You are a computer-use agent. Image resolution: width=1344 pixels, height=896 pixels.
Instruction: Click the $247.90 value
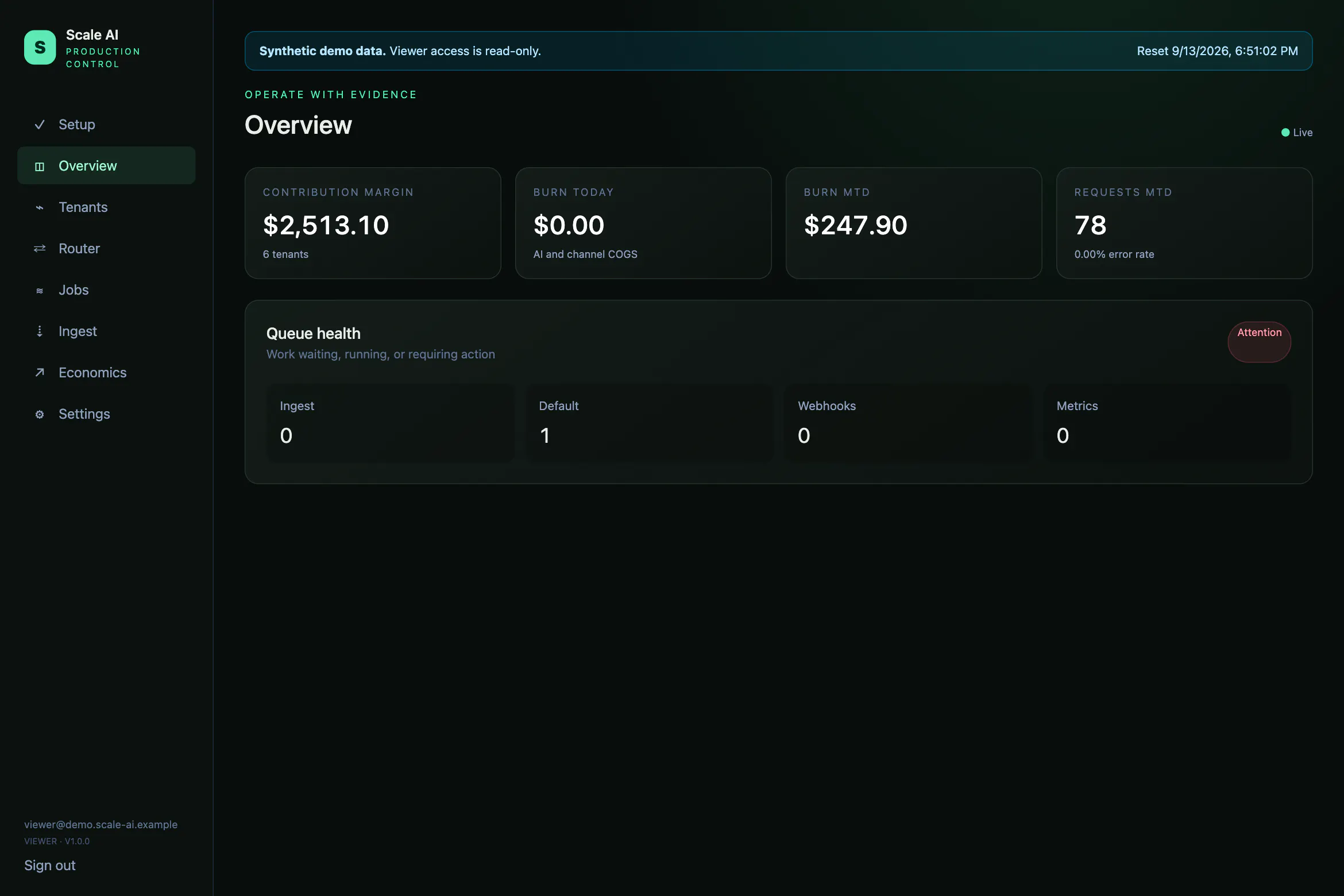click(x=856, y=225)
